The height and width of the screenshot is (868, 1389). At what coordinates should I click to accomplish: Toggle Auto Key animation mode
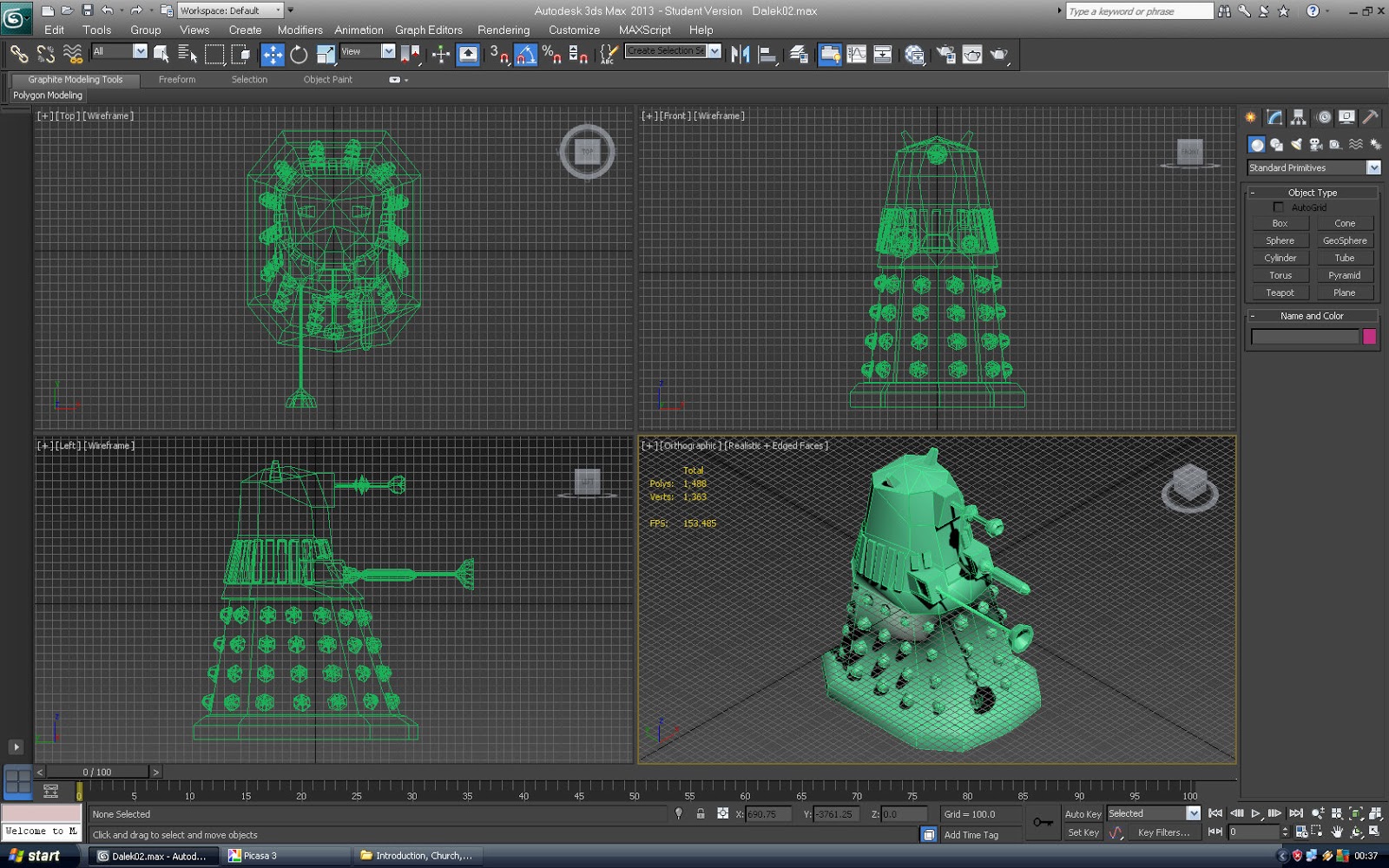pos(1083,814)
